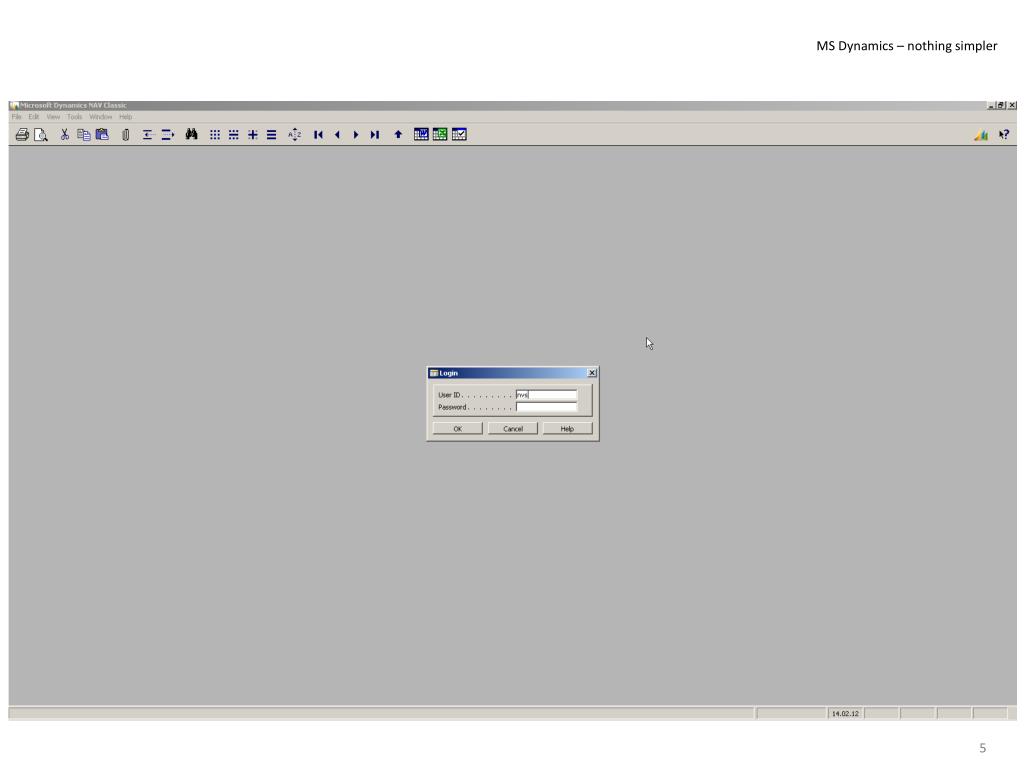This screenshot has width=1024, height=768.
Task: Open the Window menu
Action: click(x=101, y=117)
